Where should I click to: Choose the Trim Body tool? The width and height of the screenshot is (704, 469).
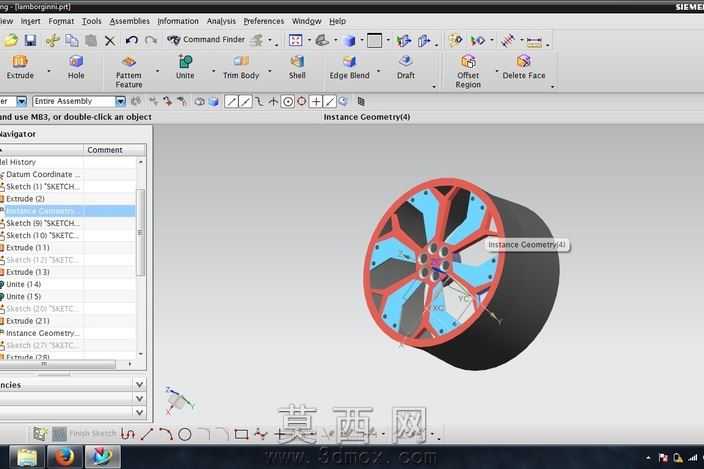point(241,67)
